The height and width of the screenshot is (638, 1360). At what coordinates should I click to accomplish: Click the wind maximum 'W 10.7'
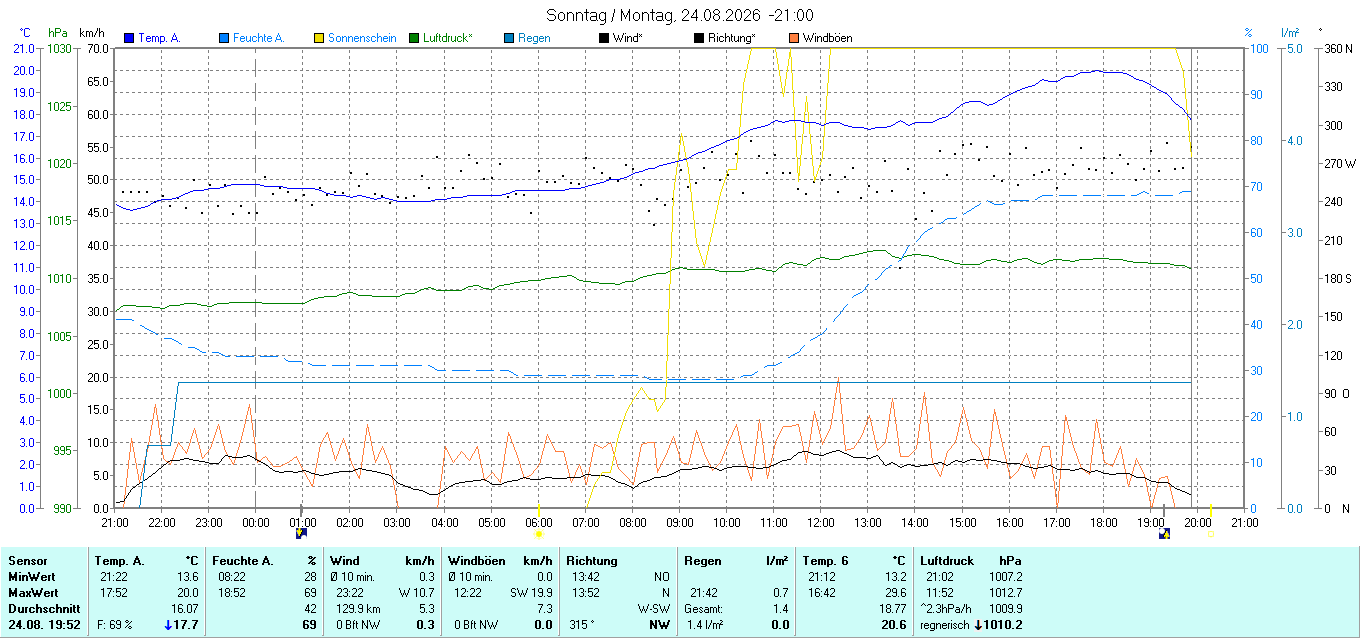click(415, 593)
